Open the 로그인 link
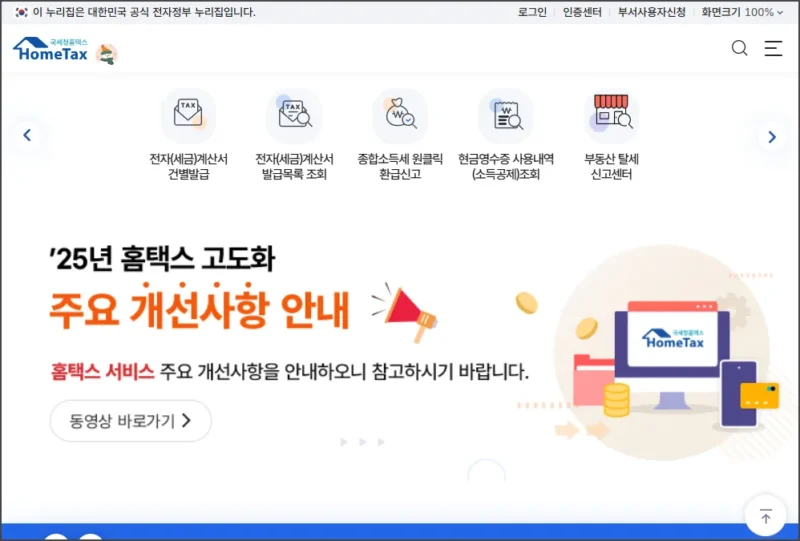 click(532, 12)
